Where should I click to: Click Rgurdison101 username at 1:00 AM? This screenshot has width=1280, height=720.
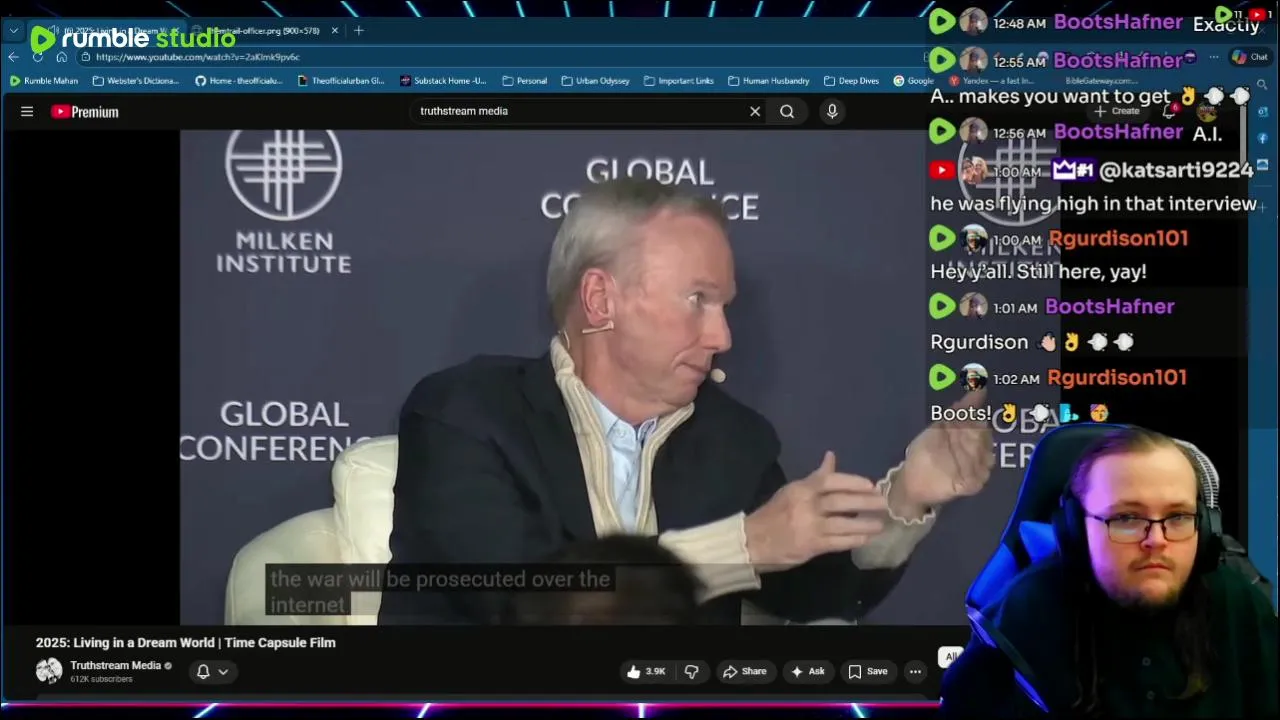coord(1118,238)
